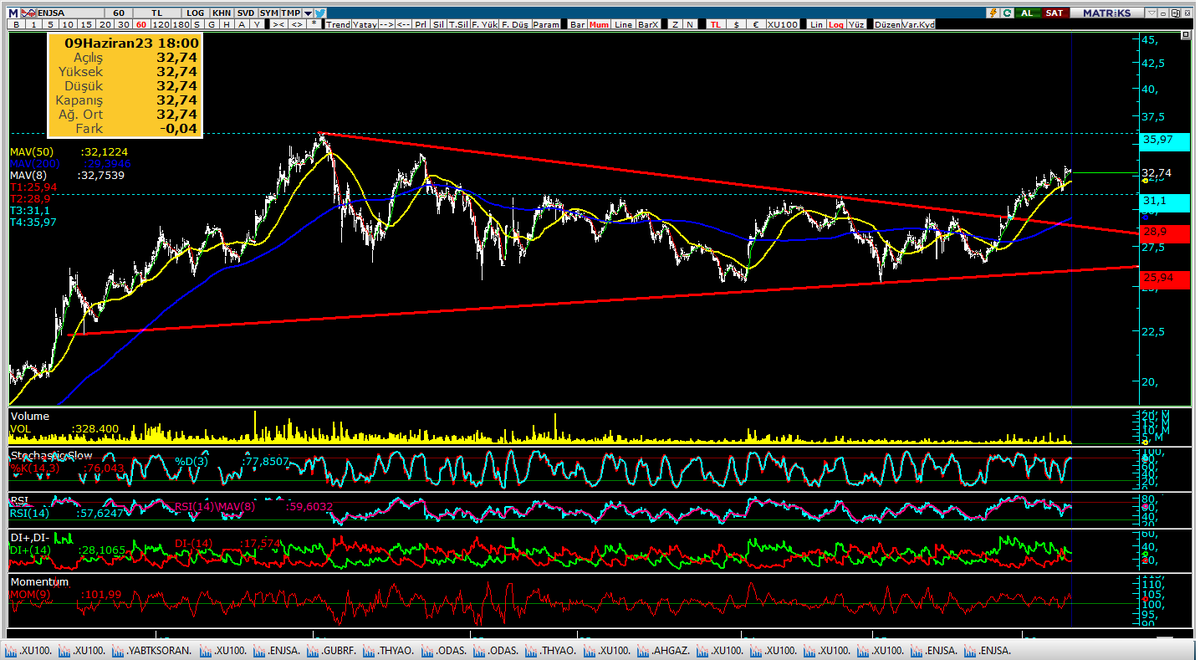Open the Matriks M logo menu
Viewport: 1200px width, 660px height.
pos(13,12)
